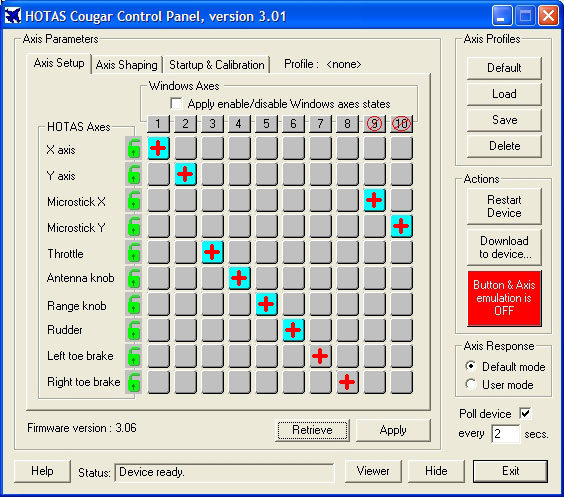Click the circled Windows axis 9 header
The image size is (564, 497).
point(374,124)
